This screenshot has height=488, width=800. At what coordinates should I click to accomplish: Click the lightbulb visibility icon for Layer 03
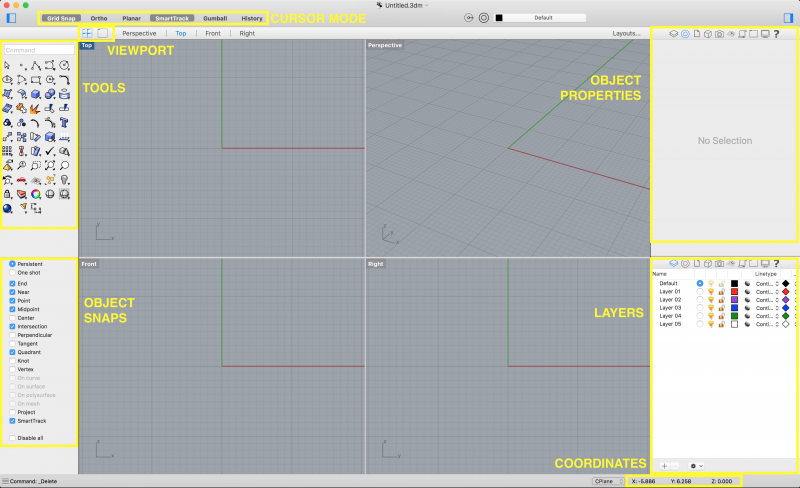tap(710, 307)
